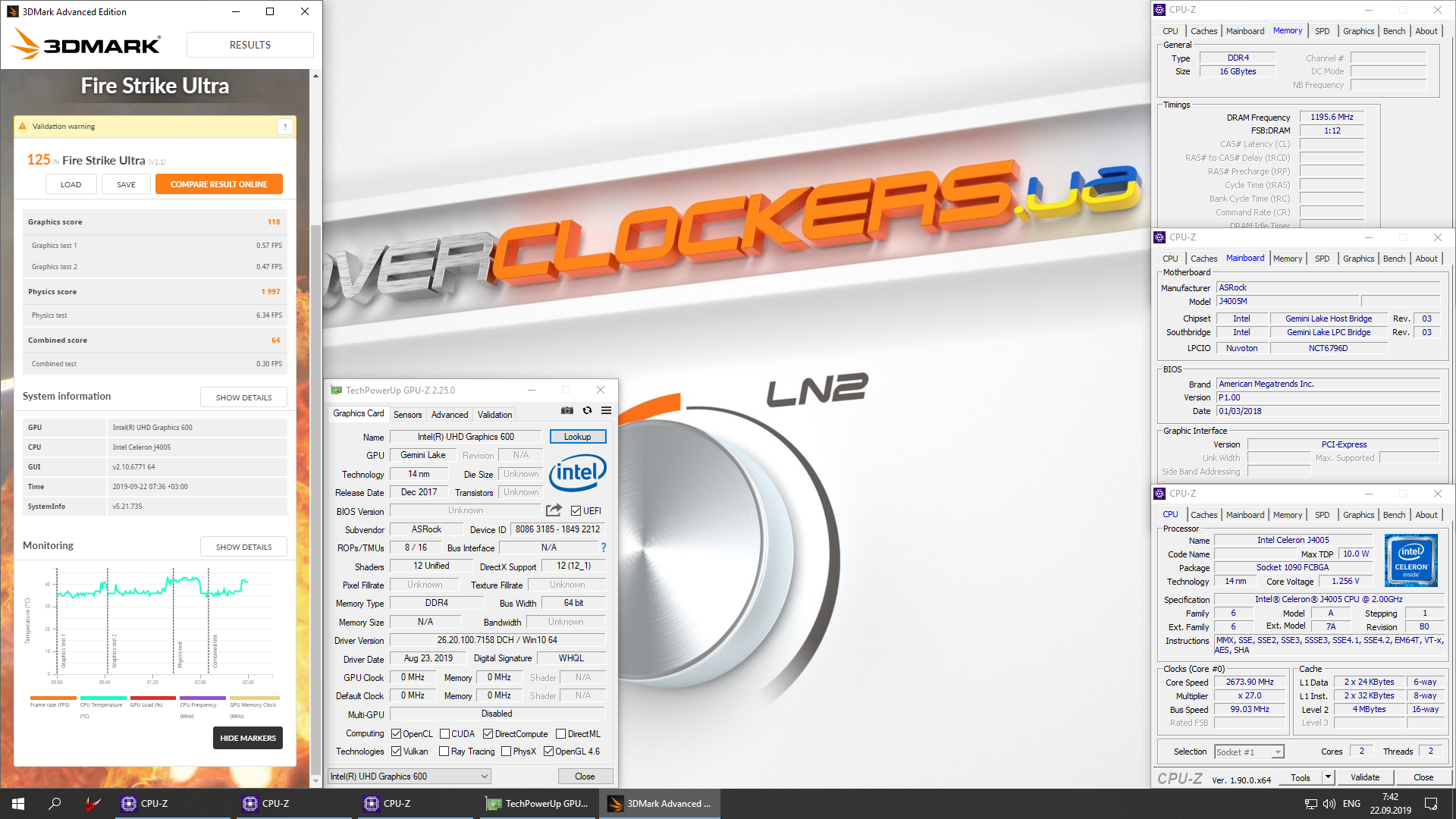Toggle DirectML checkbox

pyautogui.click(x=560, y=734)
